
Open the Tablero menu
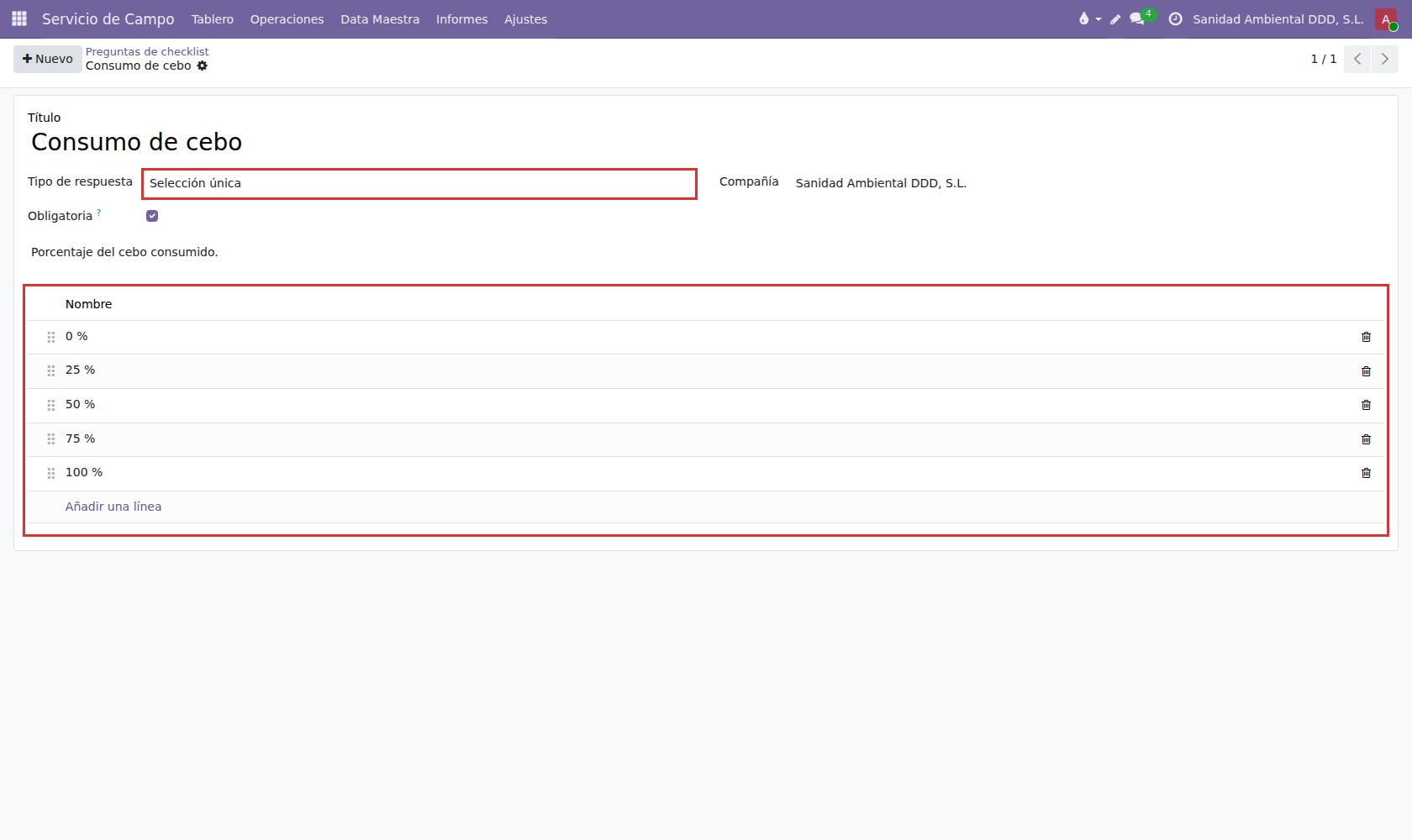point(213,19)
